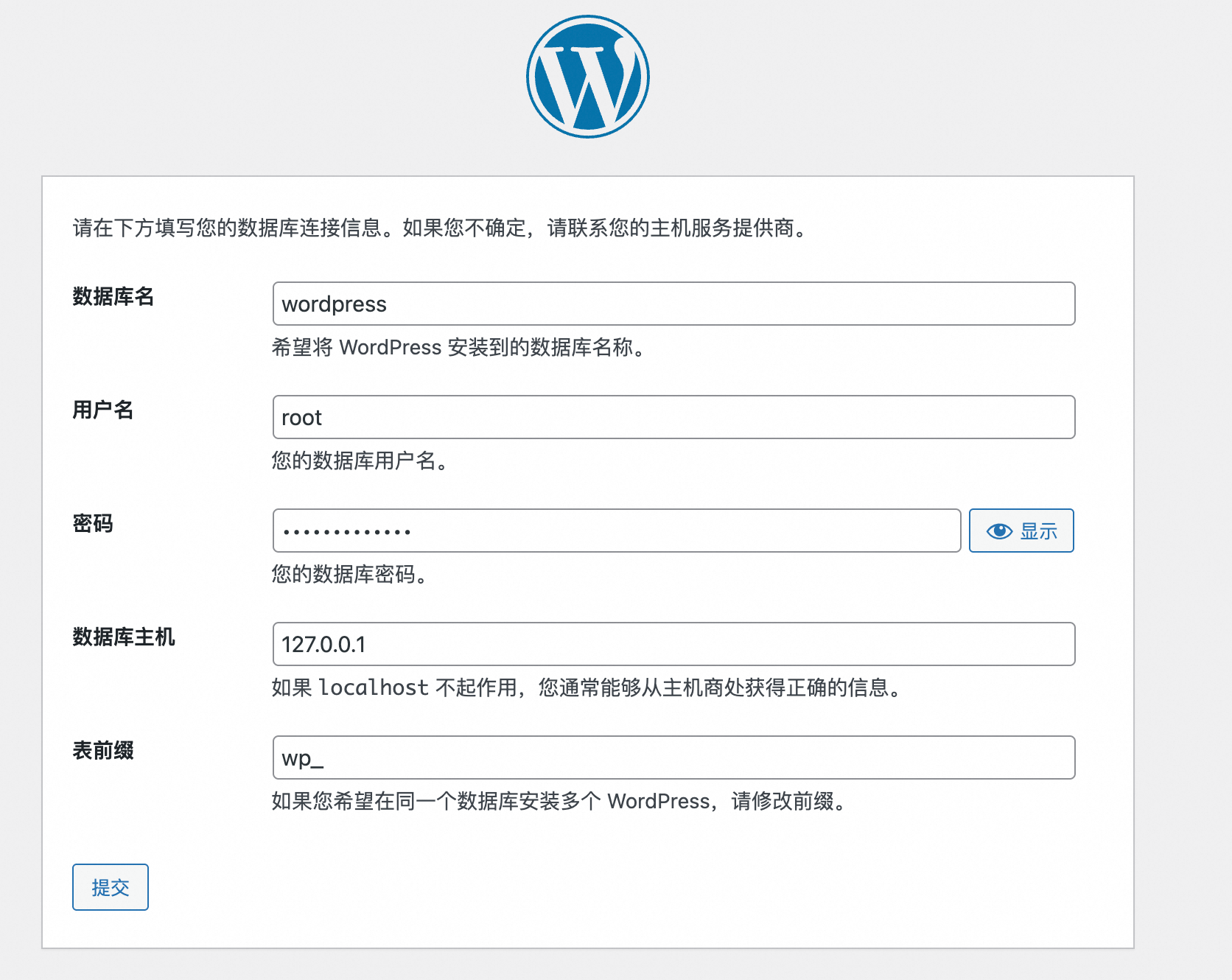The height and width of the screenshot is (980, 1232).
Task: Click the 数据库名 label
Action: click(113, 296)
